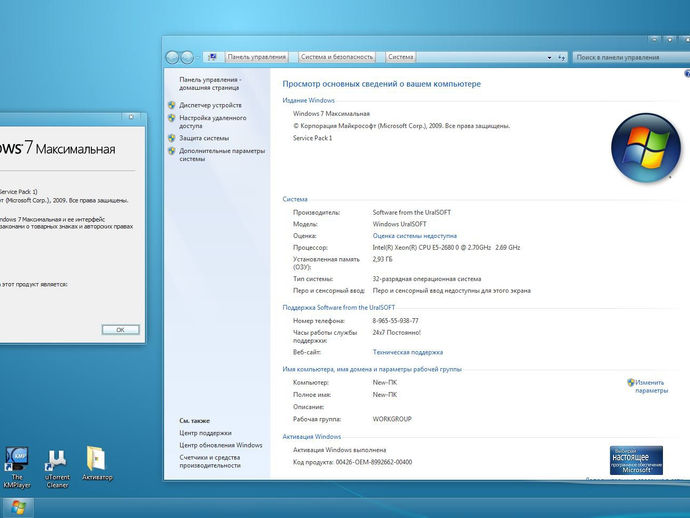
Task: Open The KMPlayer desktop shortcut
Action: [x=17, y=468]
